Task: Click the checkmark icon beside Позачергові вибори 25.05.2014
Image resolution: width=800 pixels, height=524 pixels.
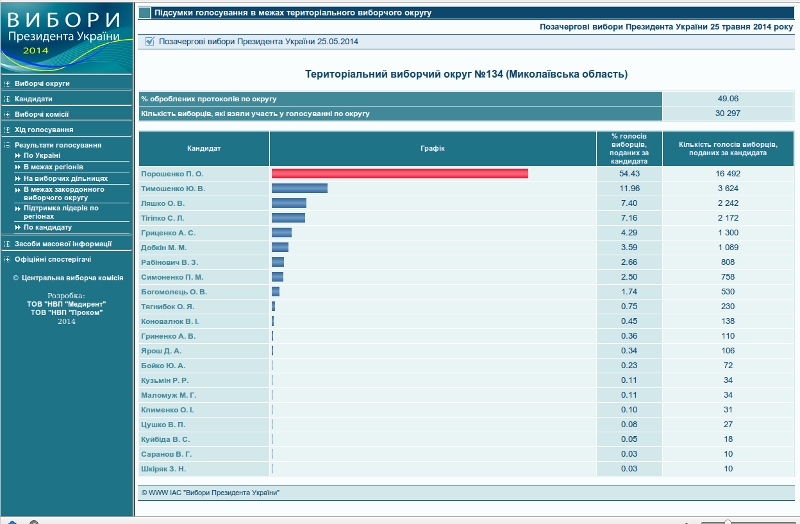Action: click(x=149, y=41)
